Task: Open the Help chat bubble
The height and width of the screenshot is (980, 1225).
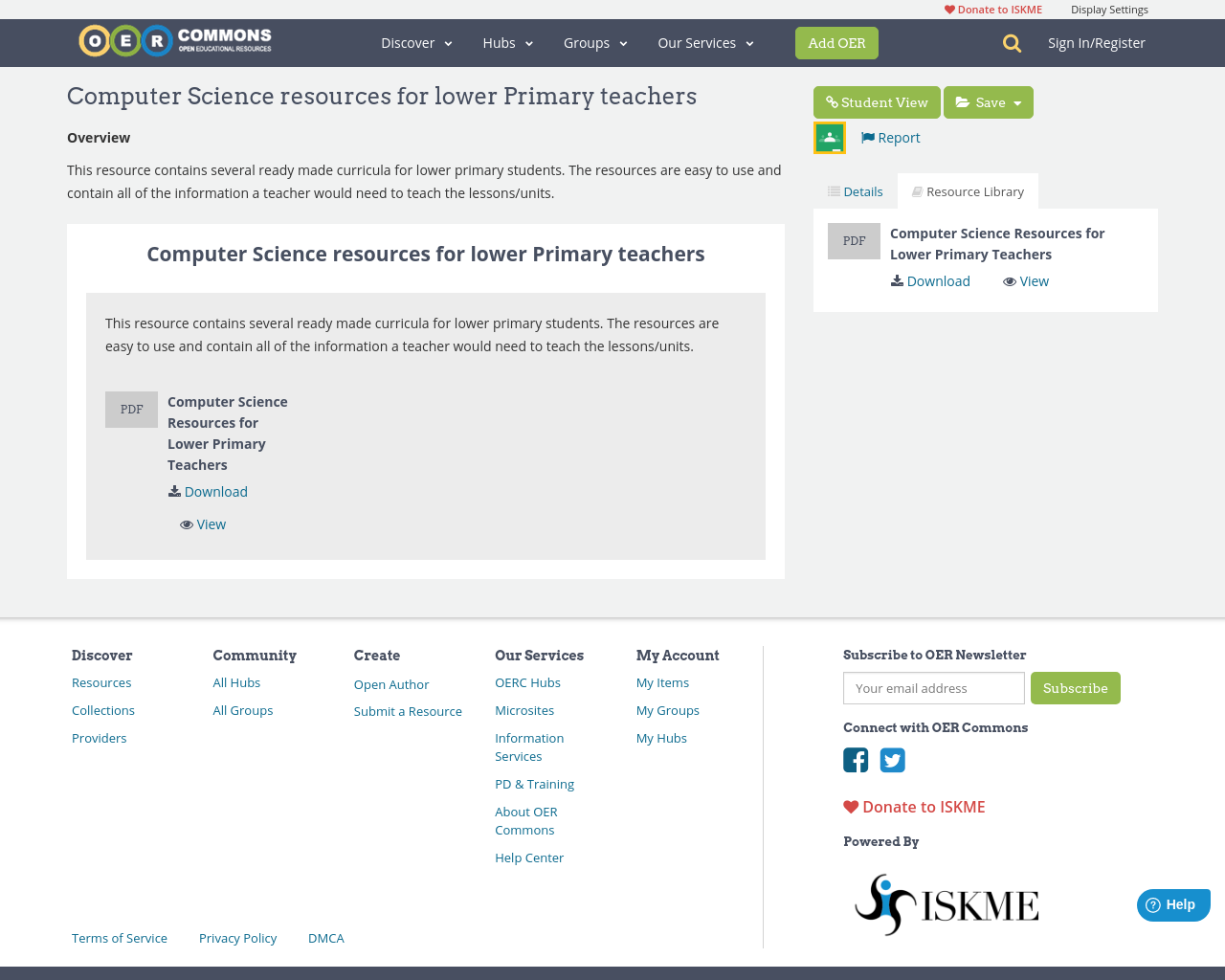Action: tap(1172, 903)
